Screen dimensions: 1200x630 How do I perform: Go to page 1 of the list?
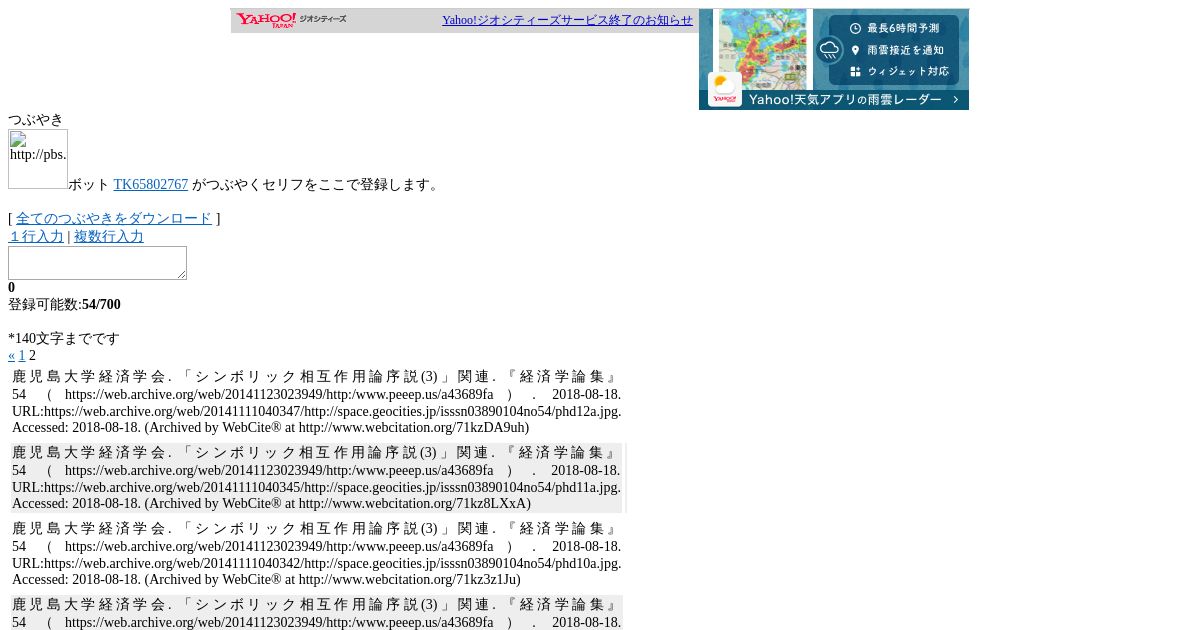22,356
